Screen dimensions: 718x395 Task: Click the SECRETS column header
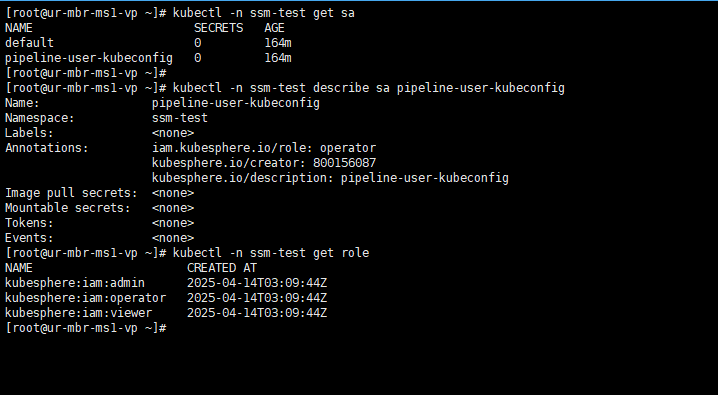pos(218,28)
